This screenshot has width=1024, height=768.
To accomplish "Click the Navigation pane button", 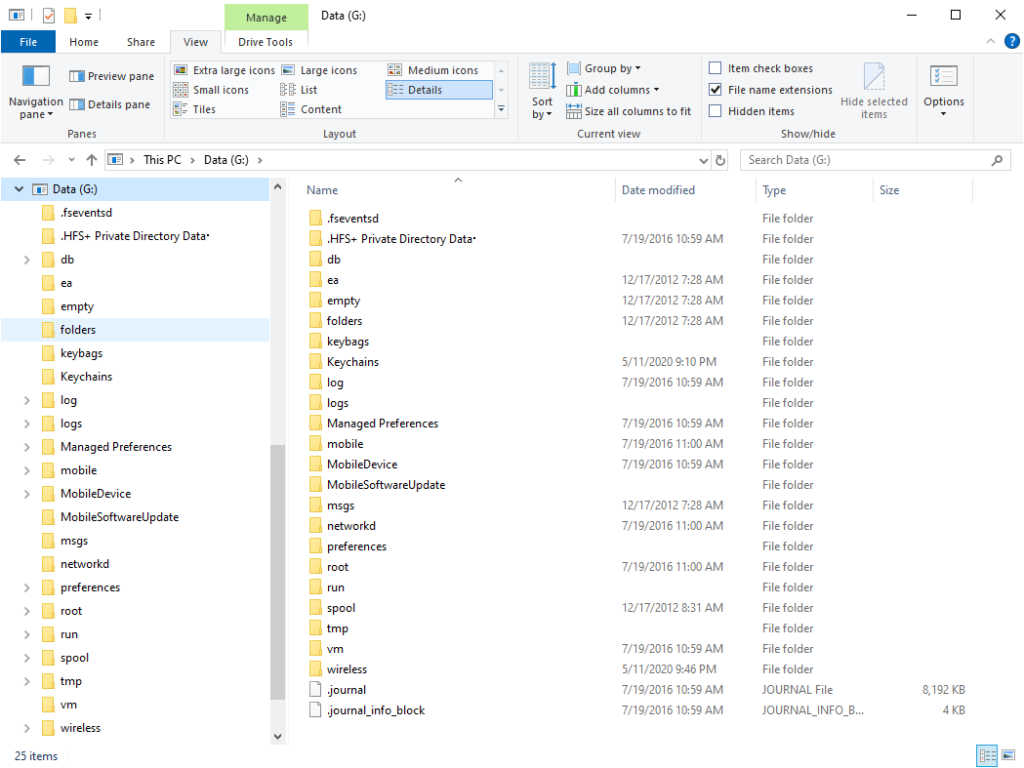I will point(35,90).
